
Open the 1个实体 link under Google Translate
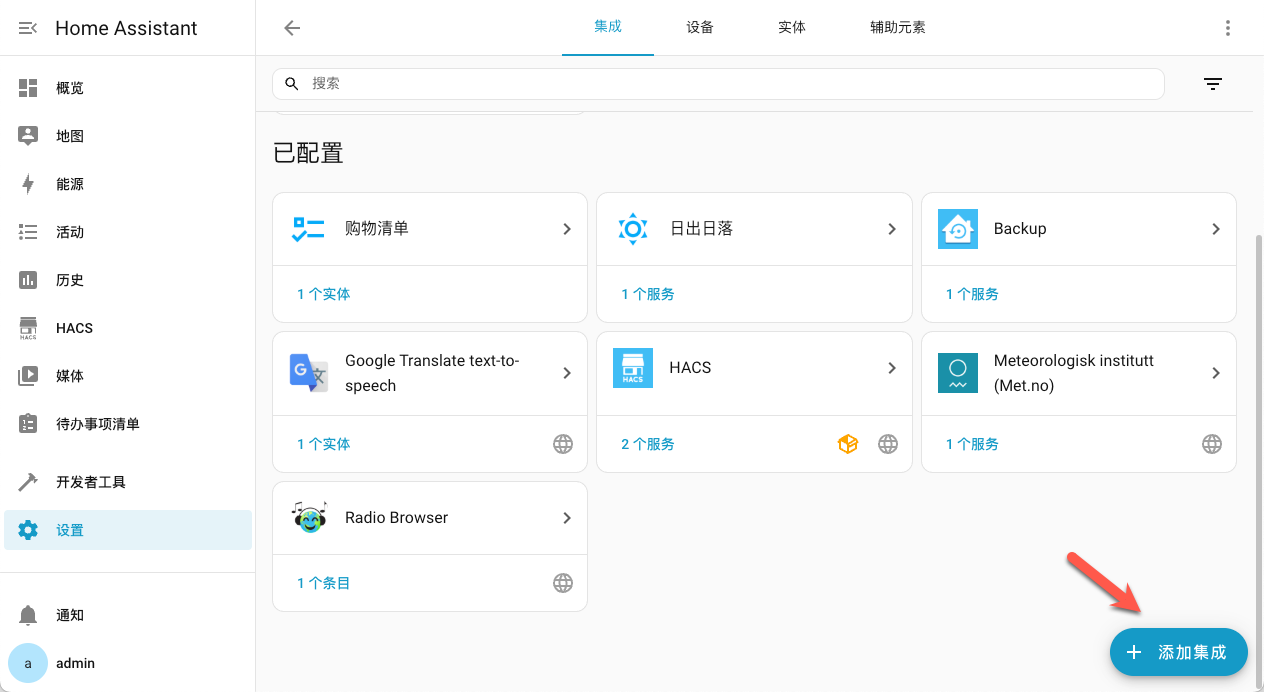pyautogui.click(x=322, y=443)
